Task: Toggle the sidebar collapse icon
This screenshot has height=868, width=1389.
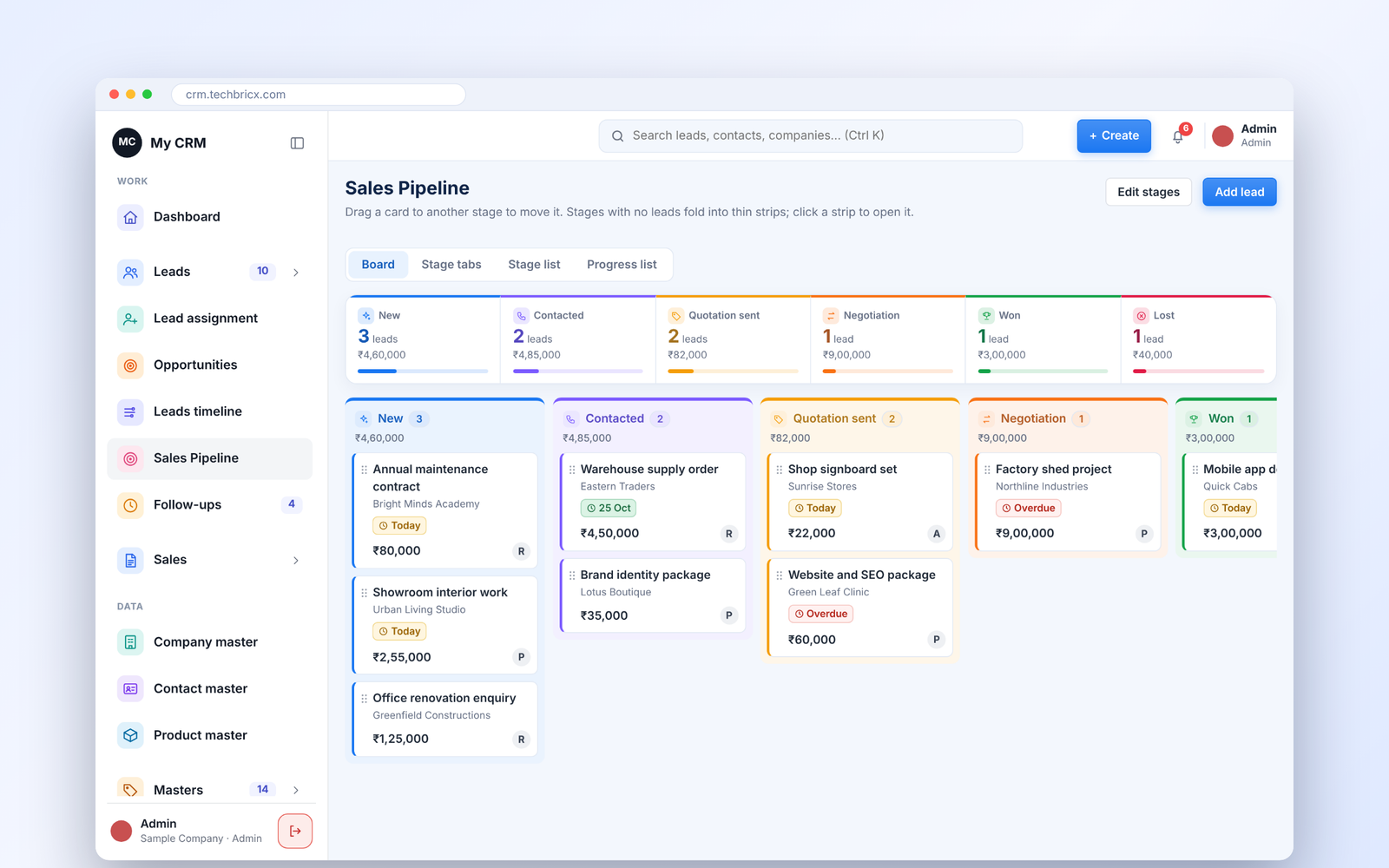Action: click(297, 143)
